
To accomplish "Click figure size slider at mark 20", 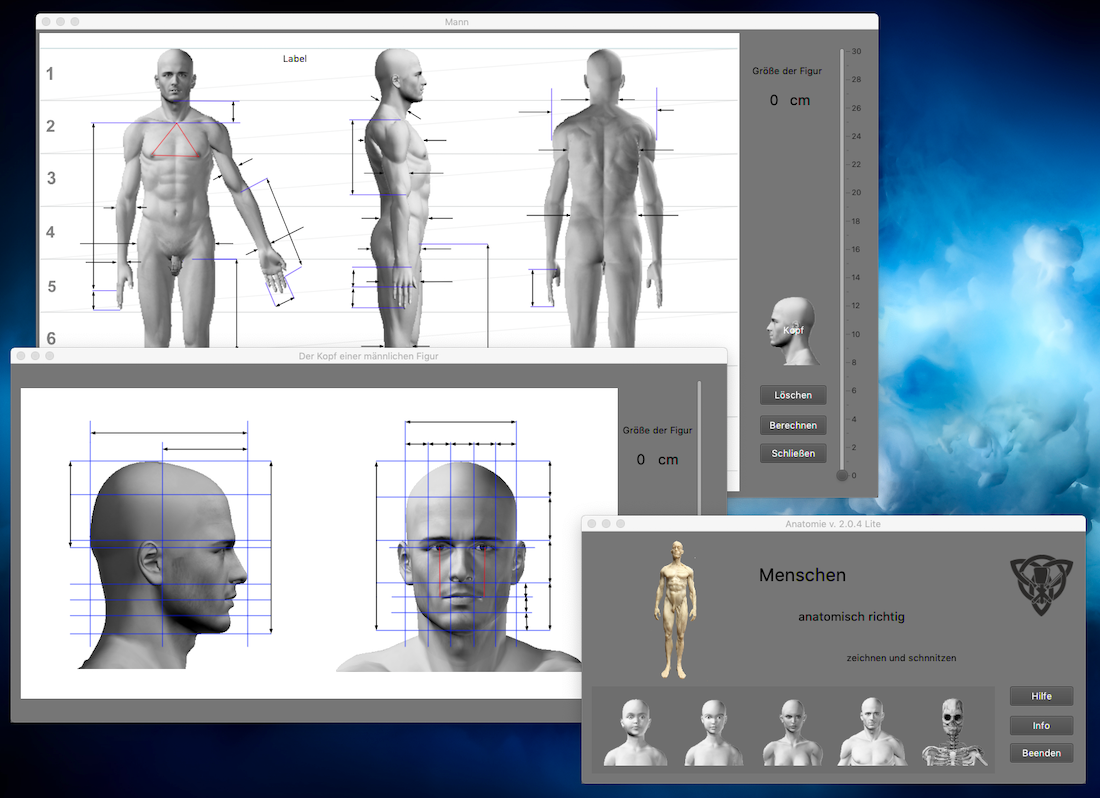I will pyautogui.click(x=842, y=192).
